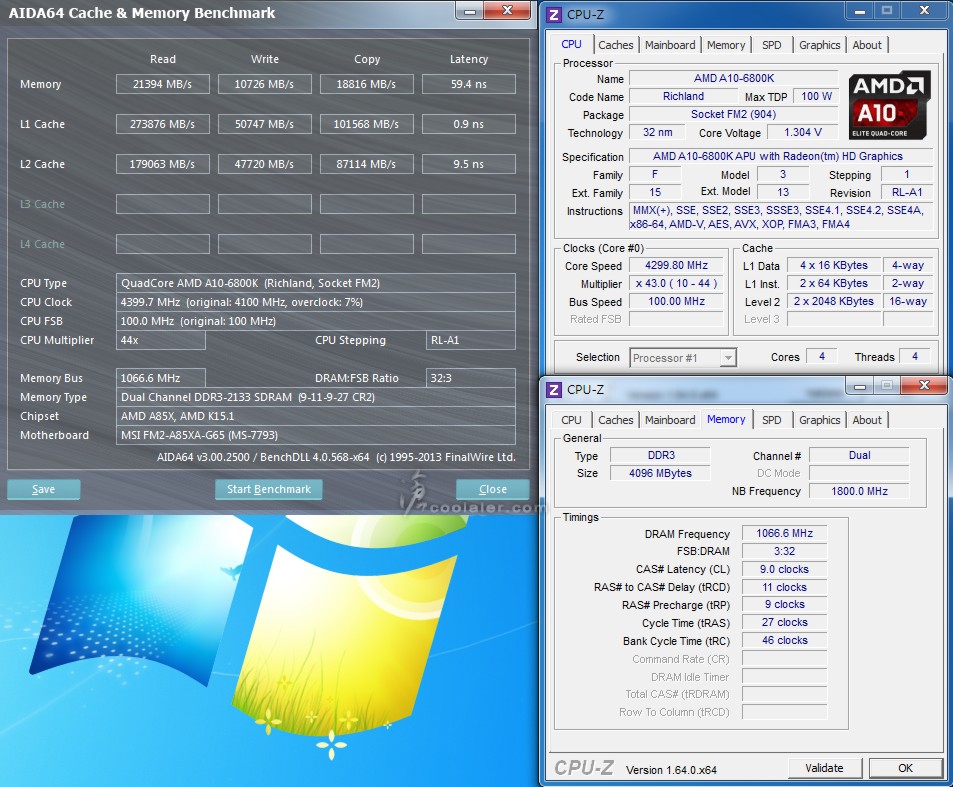Click Package field Socket FM2 (904)
Viewport: 953px width, 787px height.
(x=734, y=114)
